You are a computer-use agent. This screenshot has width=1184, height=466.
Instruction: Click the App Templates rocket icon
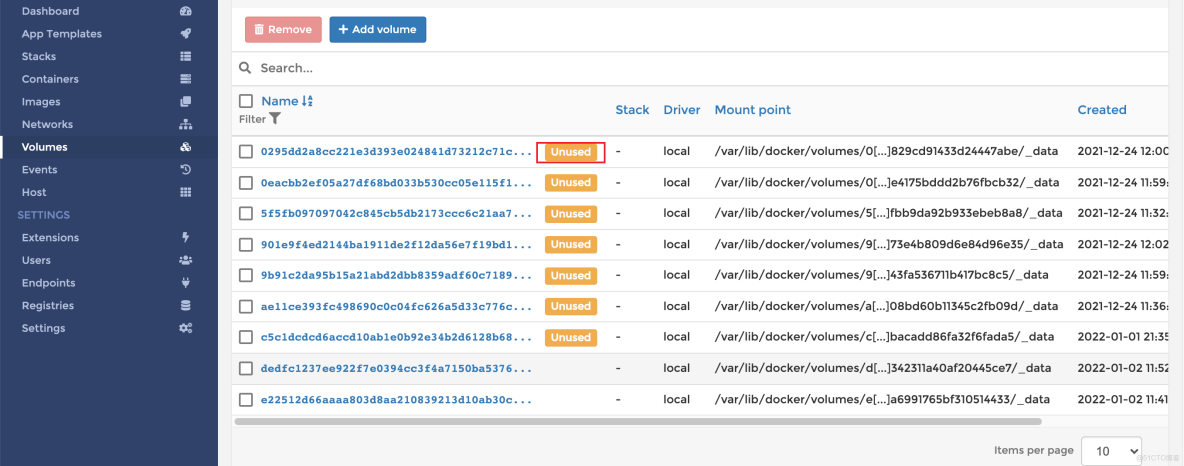(186, 34)
